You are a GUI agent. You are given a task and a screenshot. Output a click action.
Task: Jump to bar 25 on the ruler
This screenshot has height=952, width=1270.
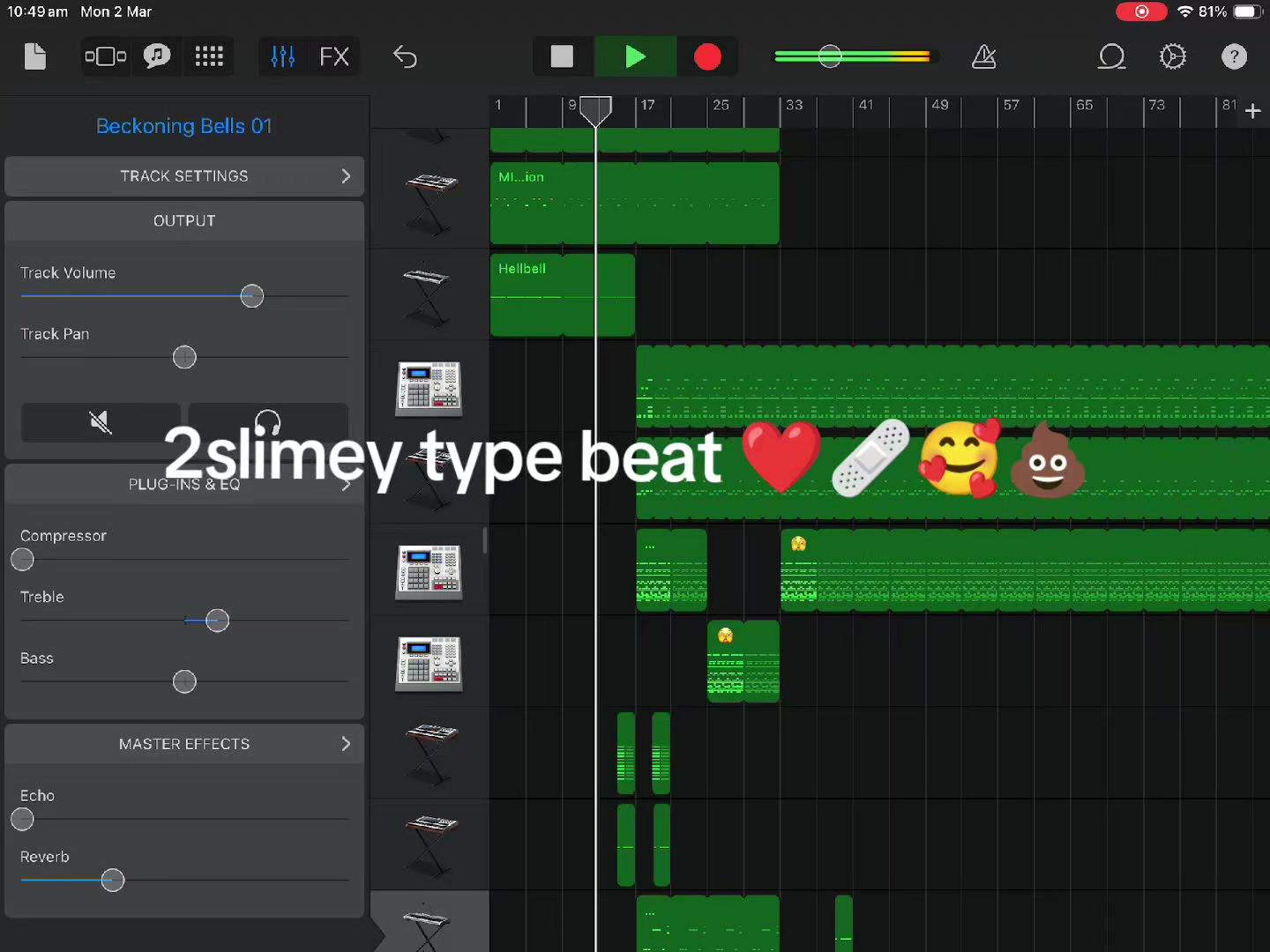point(721,106)
